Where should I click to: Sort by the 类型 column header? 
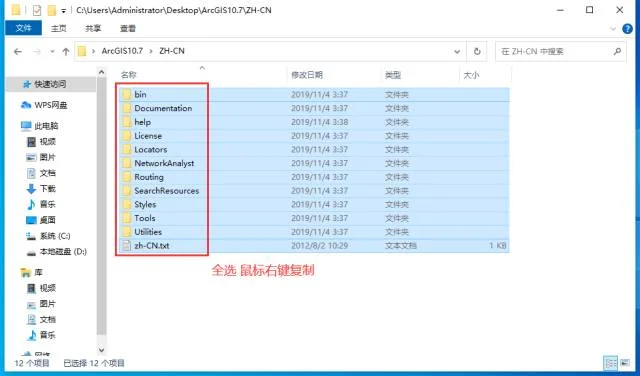point(393,75)
